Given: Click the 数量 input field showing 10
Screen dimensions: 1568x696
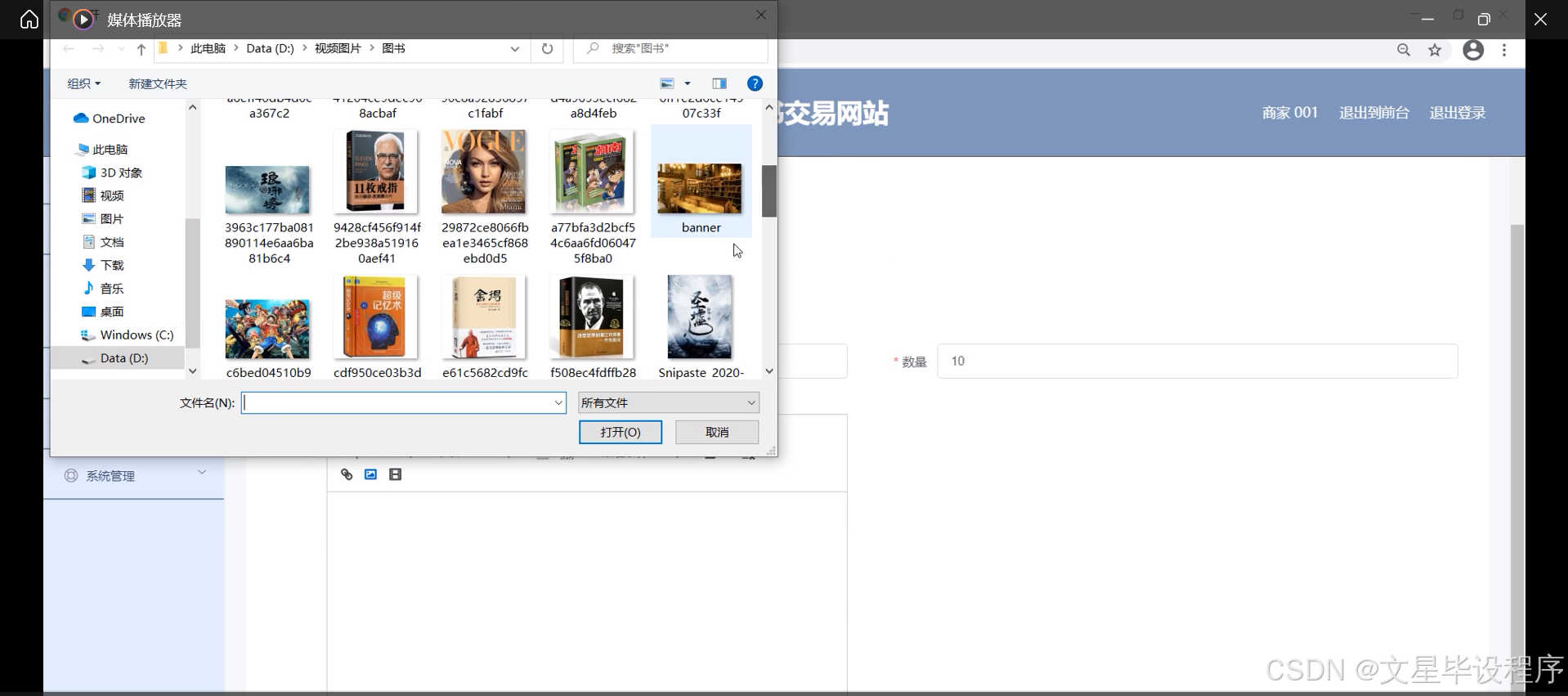Looking at the screenshot, I should point(1197,361).
